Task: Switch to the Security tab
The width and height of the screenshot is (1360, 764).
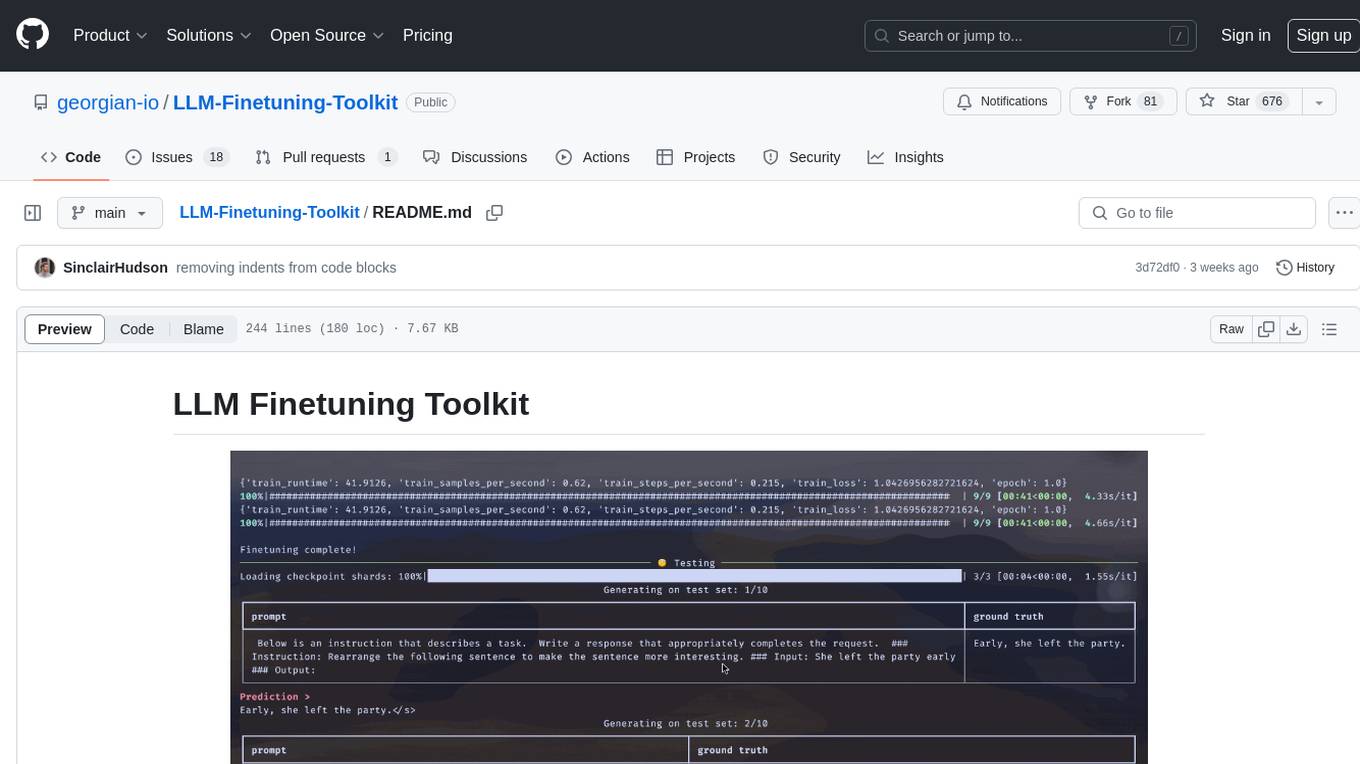Action: pos(801,157)
